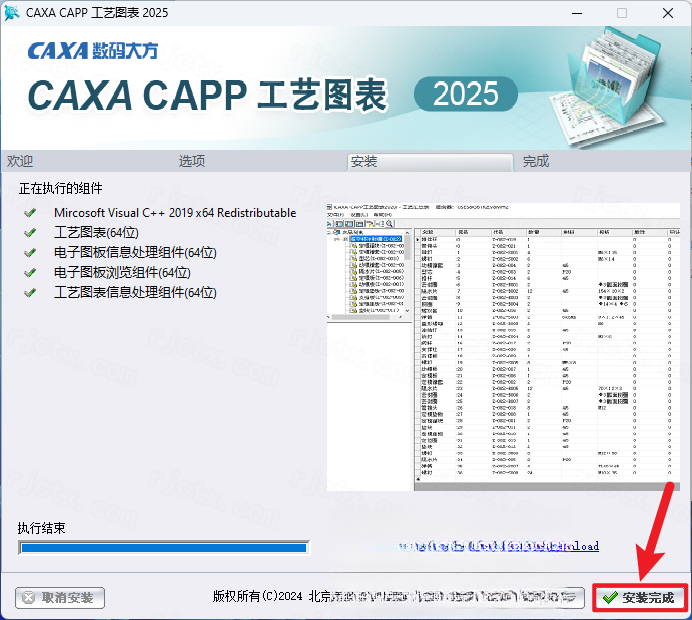692x620 pixels.
Task: Select the 欢迎 step tab
Action: point(20,161)
